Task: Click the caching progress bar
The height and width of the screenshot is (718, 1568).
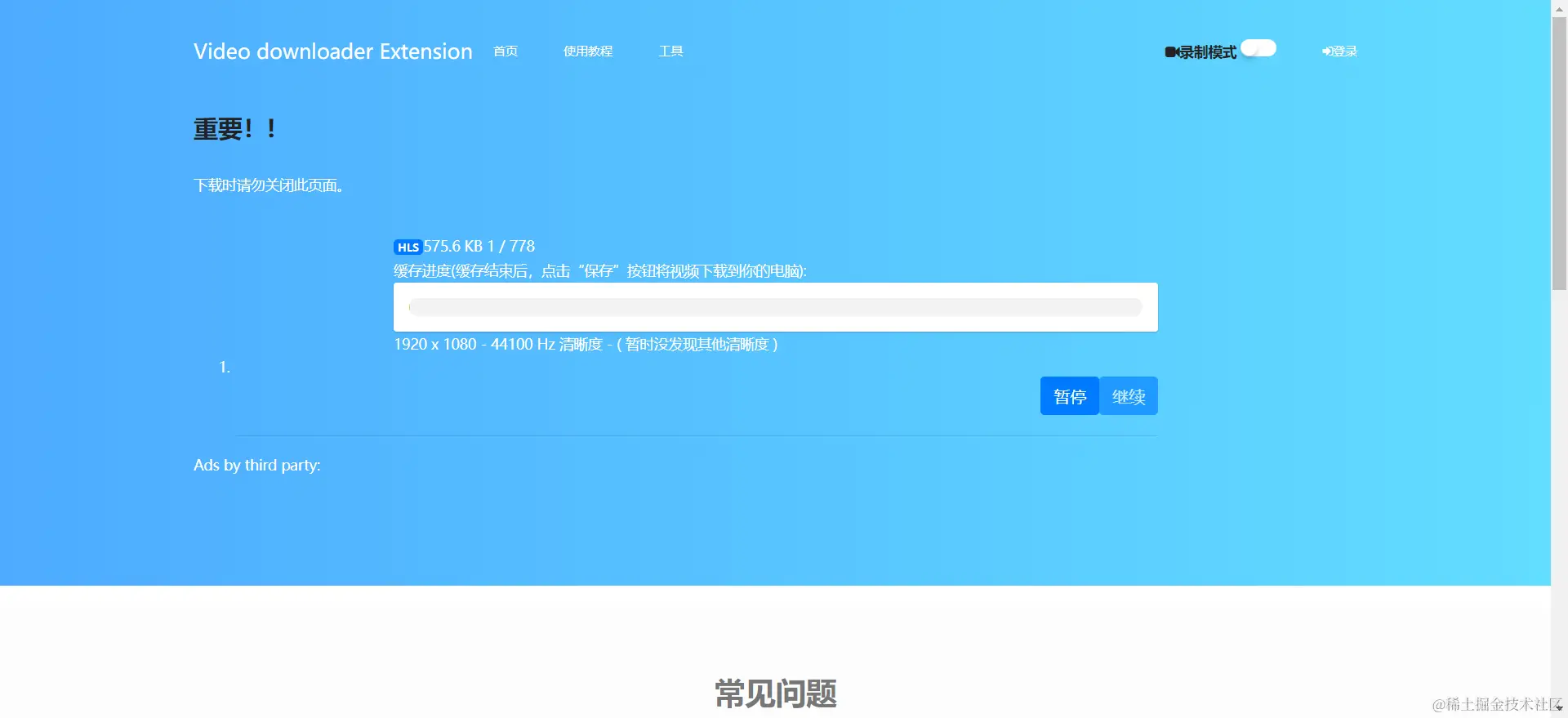Action: coord(775,307)
